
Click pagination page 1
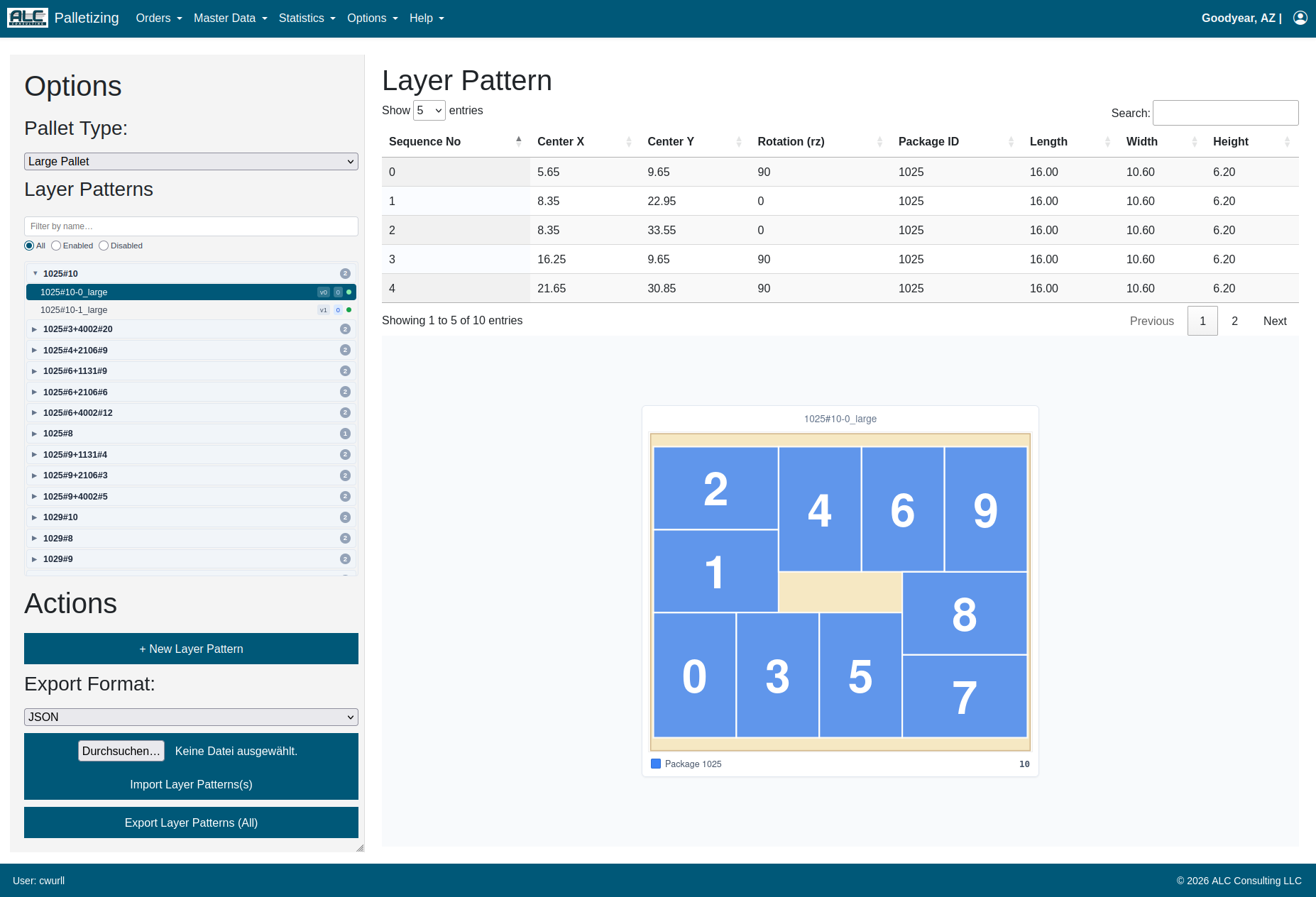(1202, 321)
